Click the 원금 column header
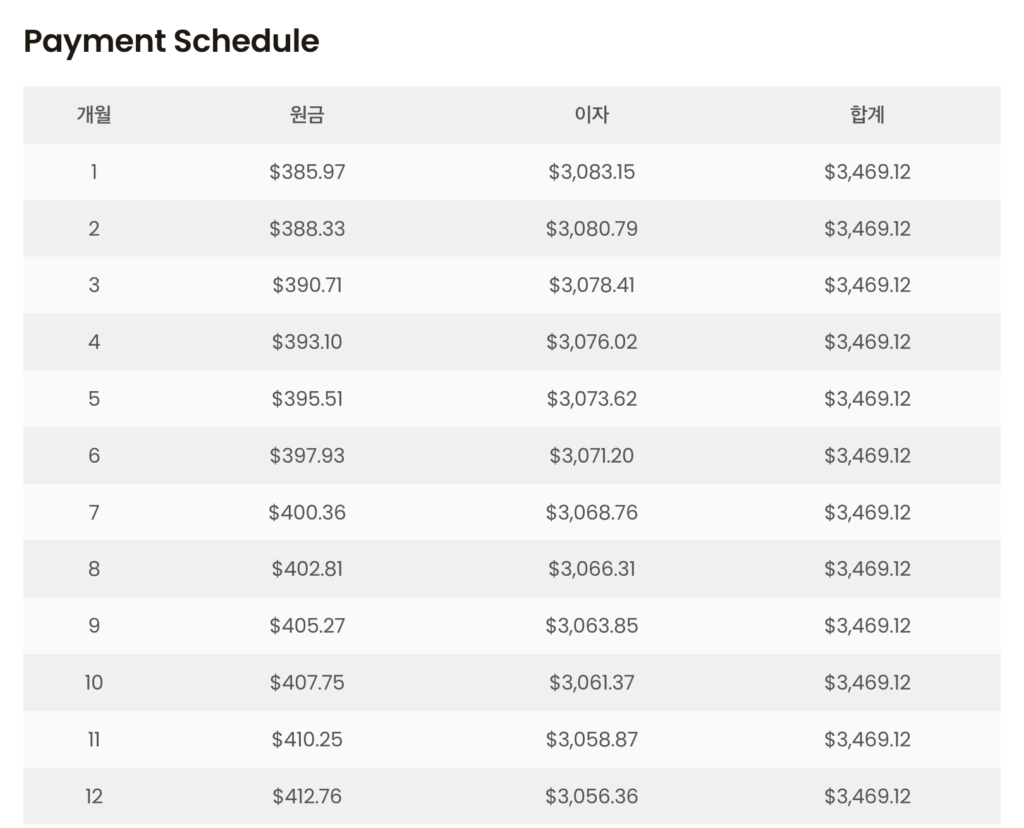The width and height of the screenshot is (1024, 828). pyautogui.click(x=307, y=115)
